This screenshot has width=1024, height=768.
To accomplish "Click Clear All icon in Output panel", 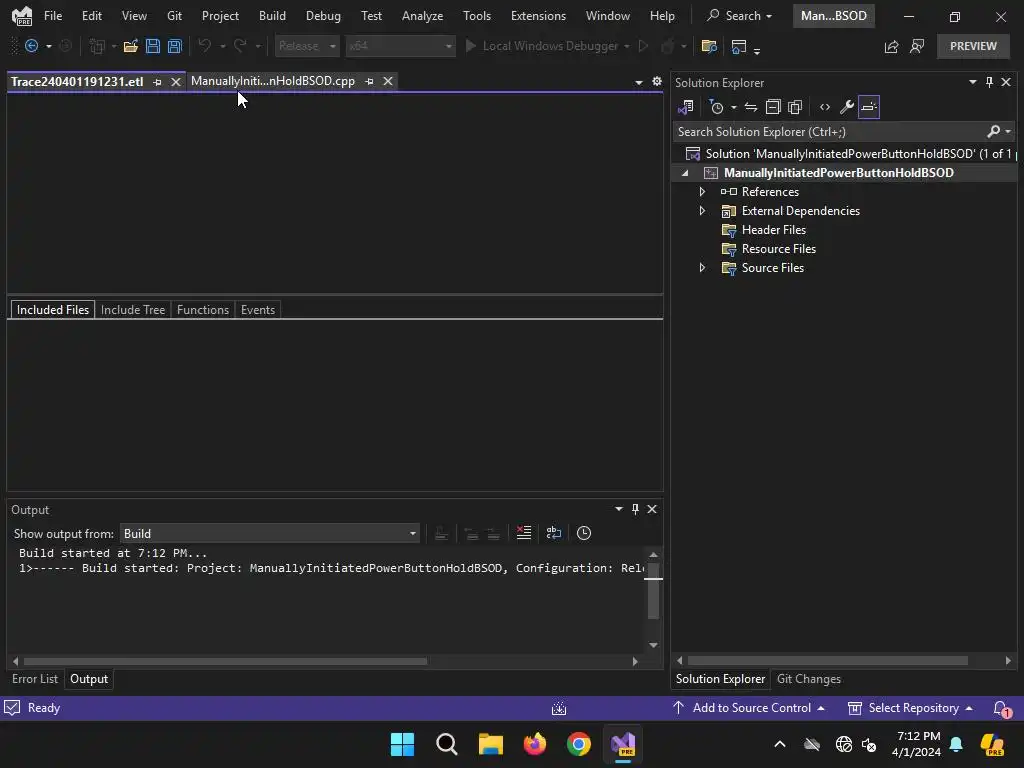I will [524, 533].
